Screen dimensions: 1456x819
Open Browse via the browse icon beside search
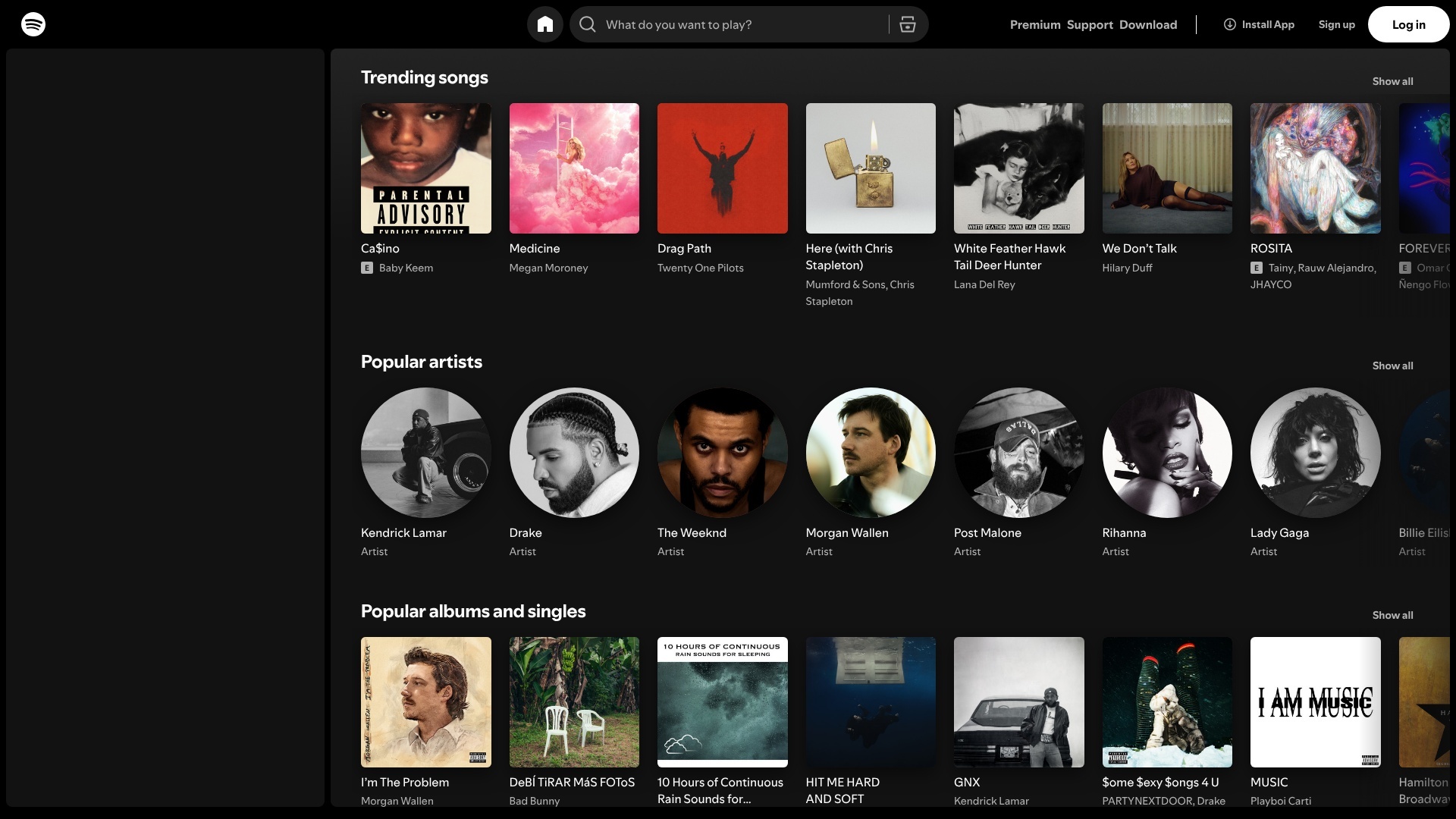907,24
